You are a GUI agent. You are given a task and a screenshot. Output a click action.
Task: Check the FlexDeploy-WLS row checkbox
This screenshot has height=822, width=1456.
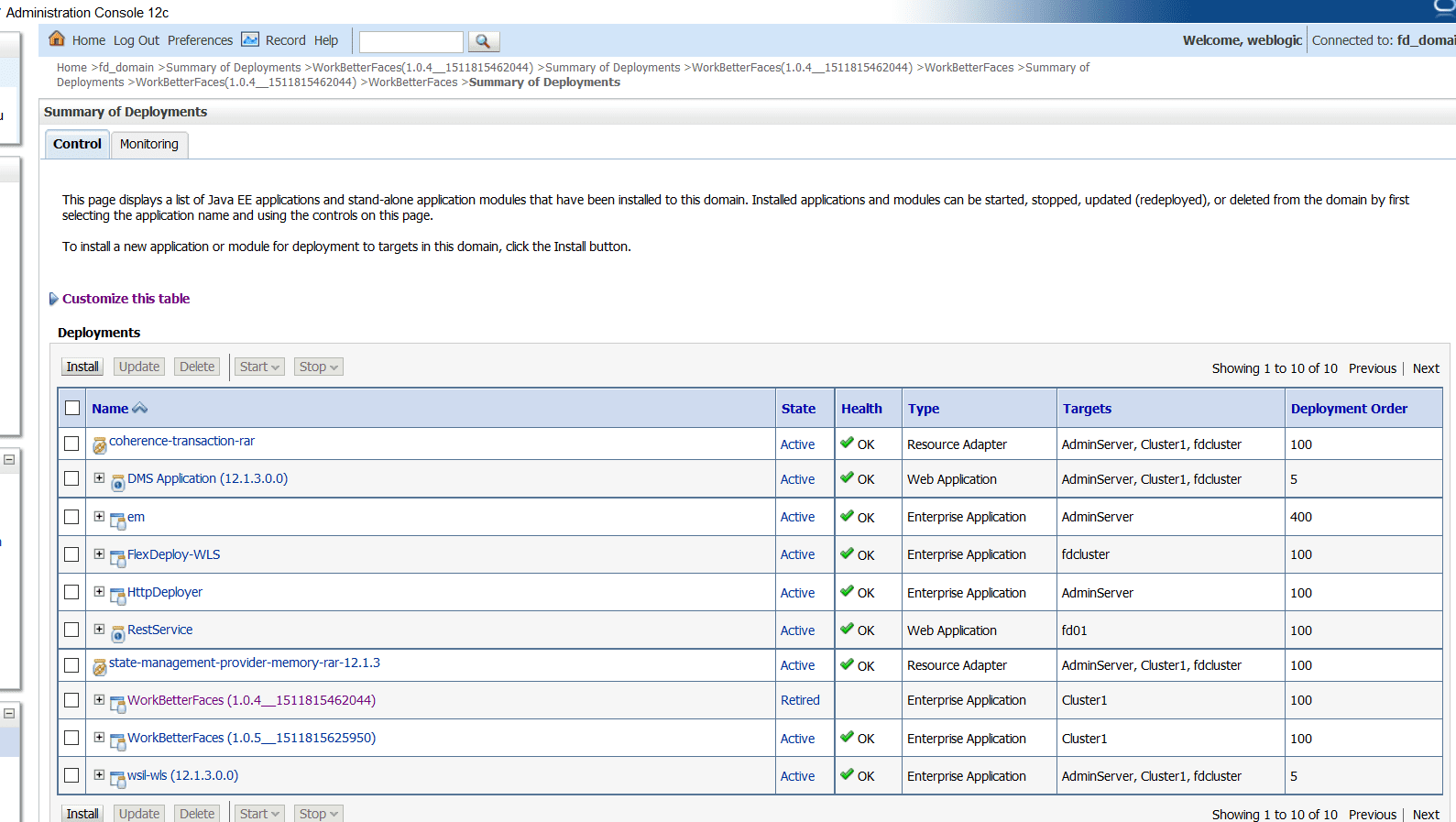click(71, 554)
